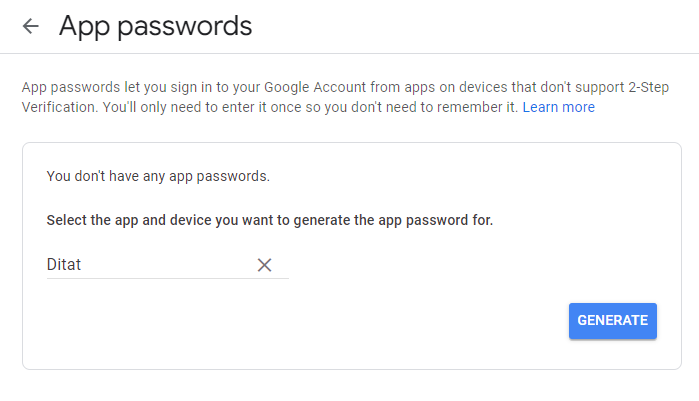Click the word 'Ditat' in the field

64,265
